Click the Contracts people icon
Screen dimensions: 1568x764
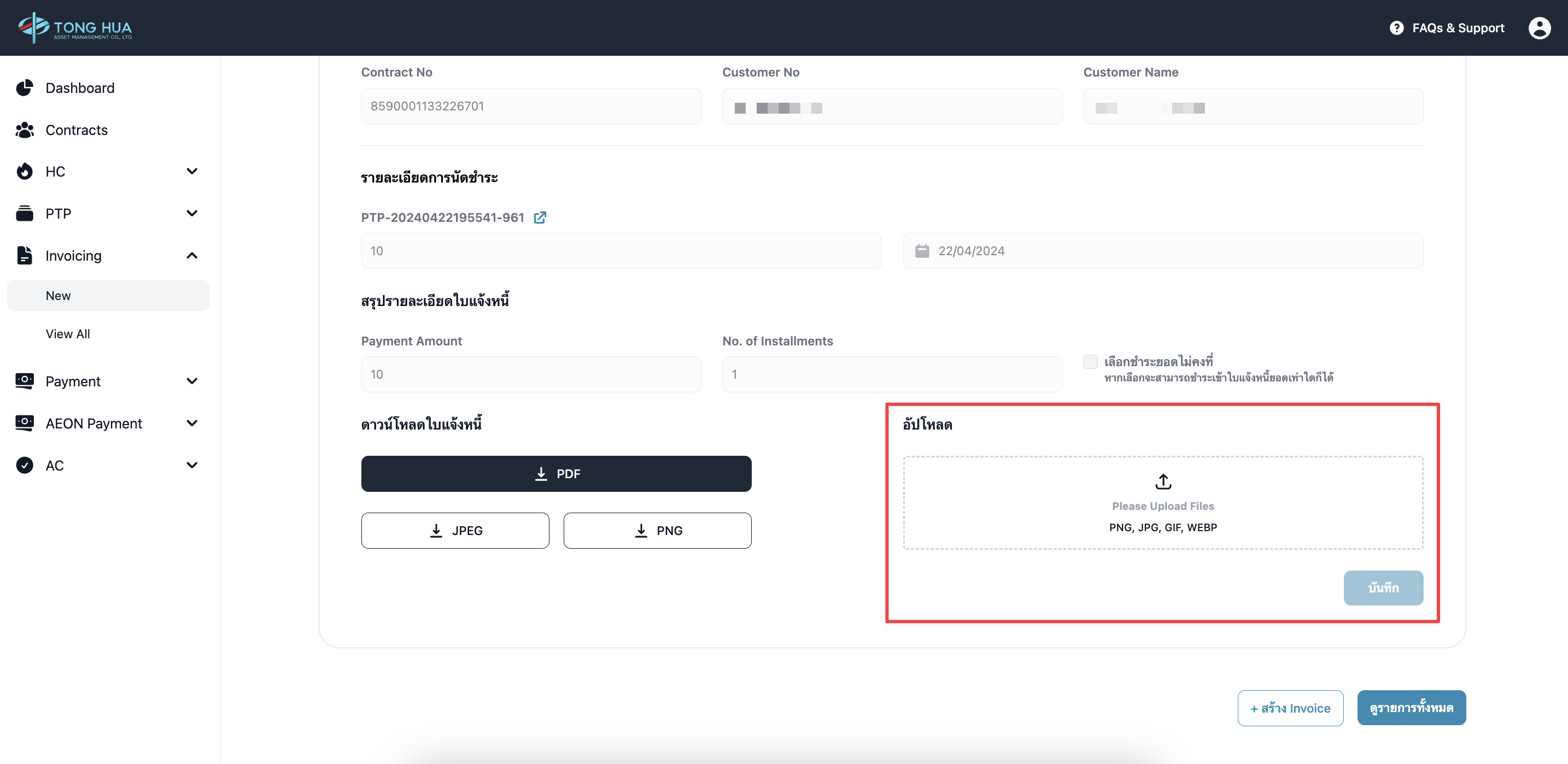25,130
